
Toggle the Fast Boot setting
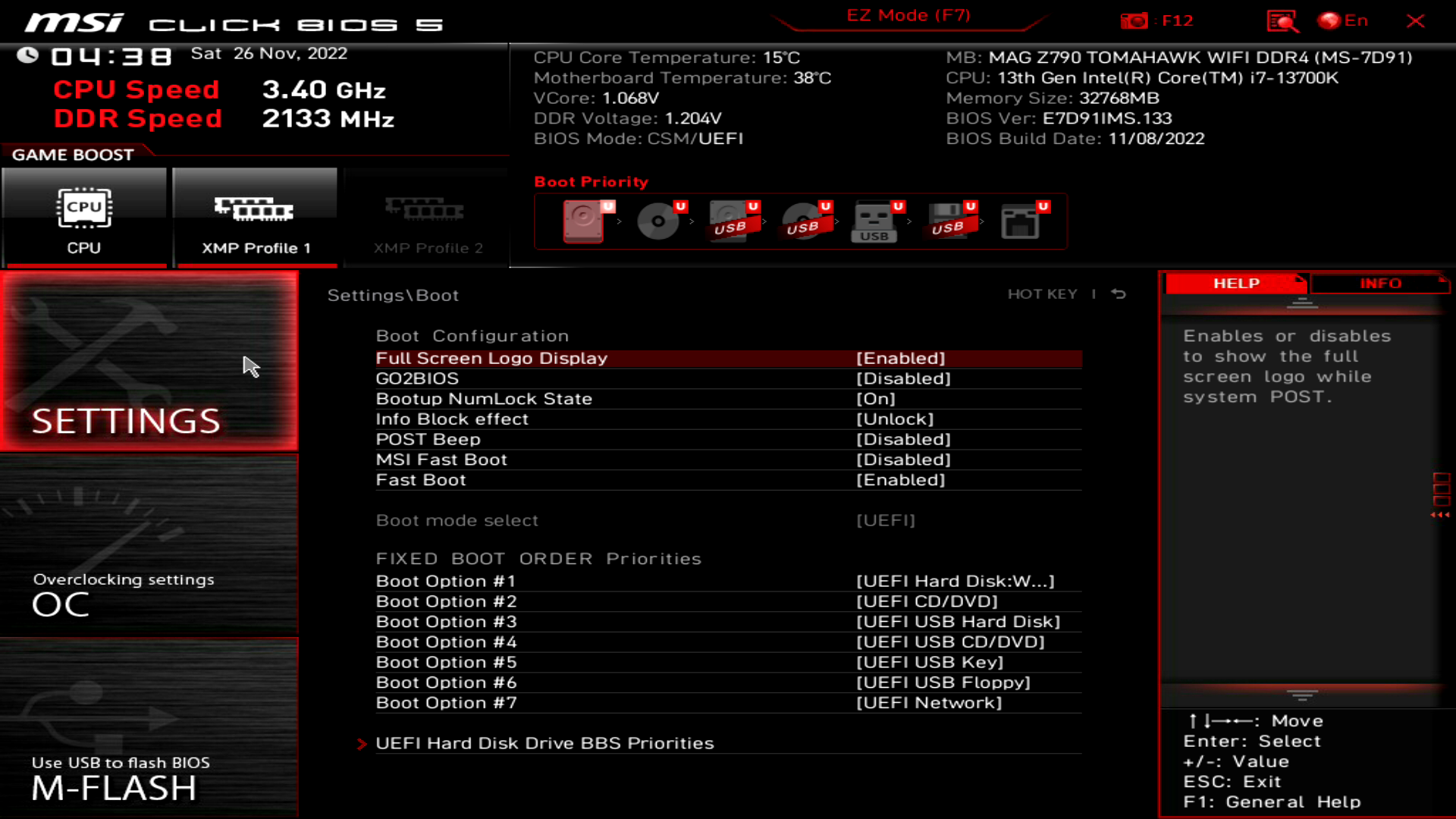point(729,480)
